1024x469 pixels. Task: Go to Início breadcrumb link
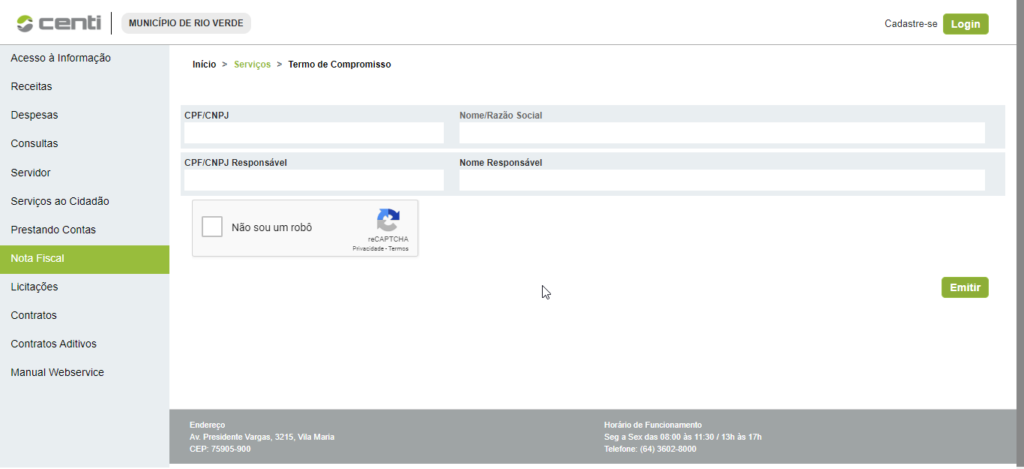[204, 65]
